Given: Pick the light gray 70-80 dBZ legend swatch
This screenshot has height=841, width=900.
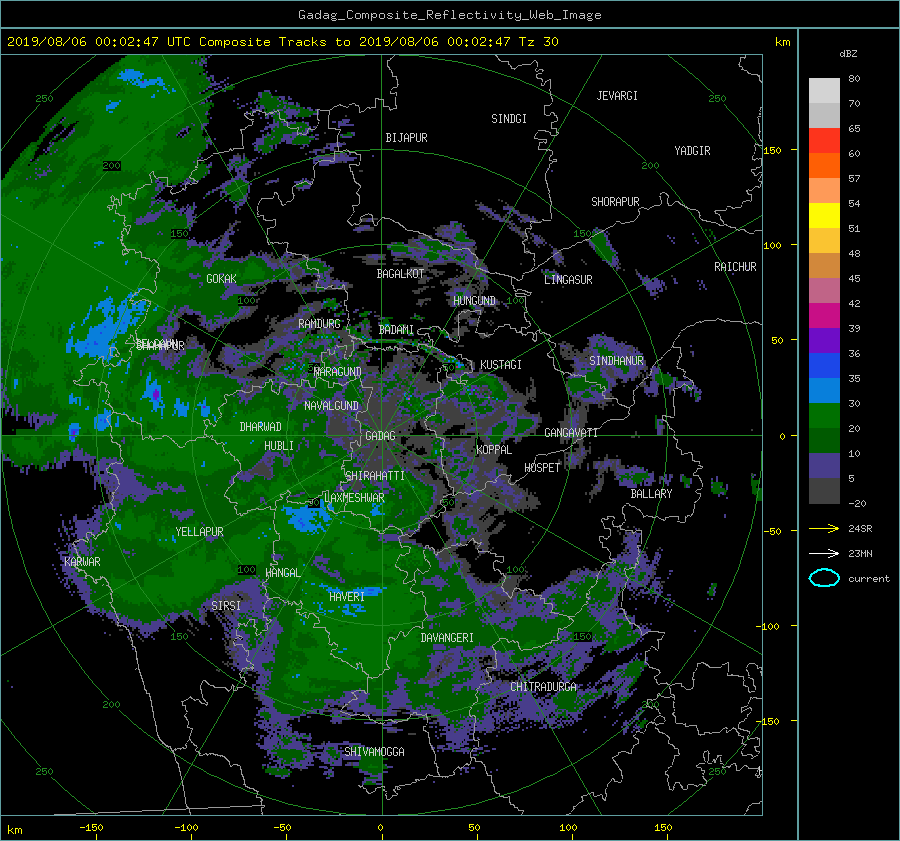Looking at the screenshot, I should 824,91.
